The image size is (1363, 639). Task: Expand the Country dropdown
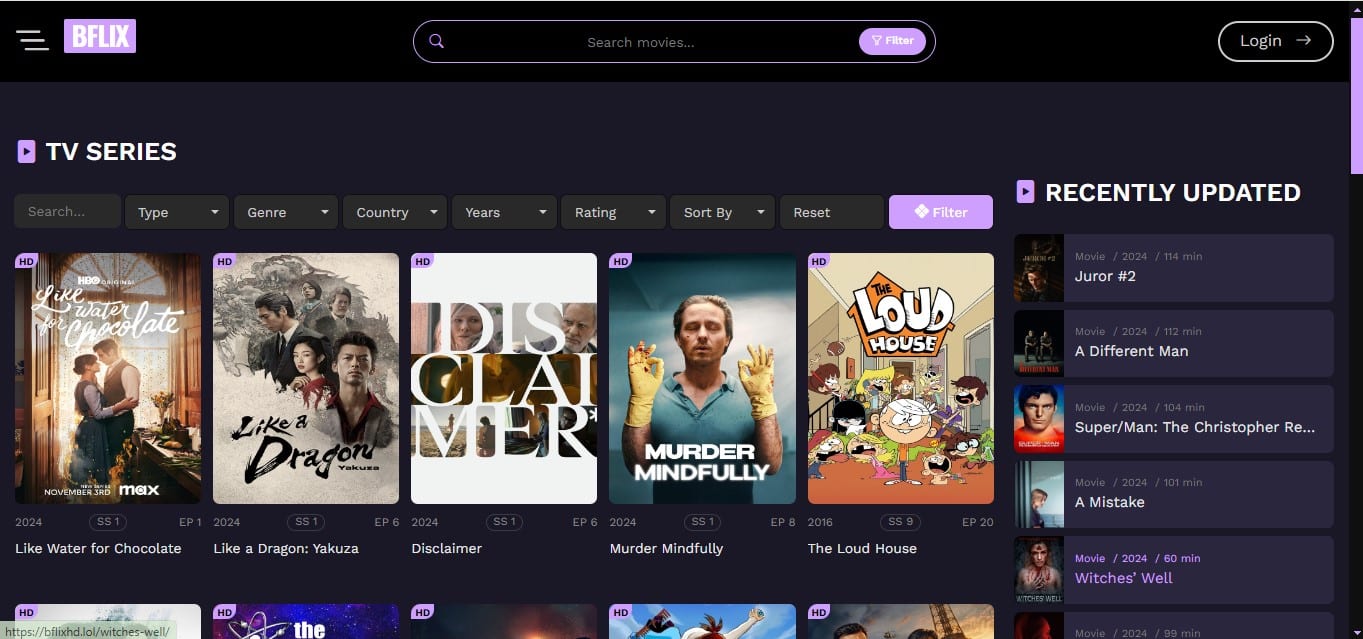(395, 212)
